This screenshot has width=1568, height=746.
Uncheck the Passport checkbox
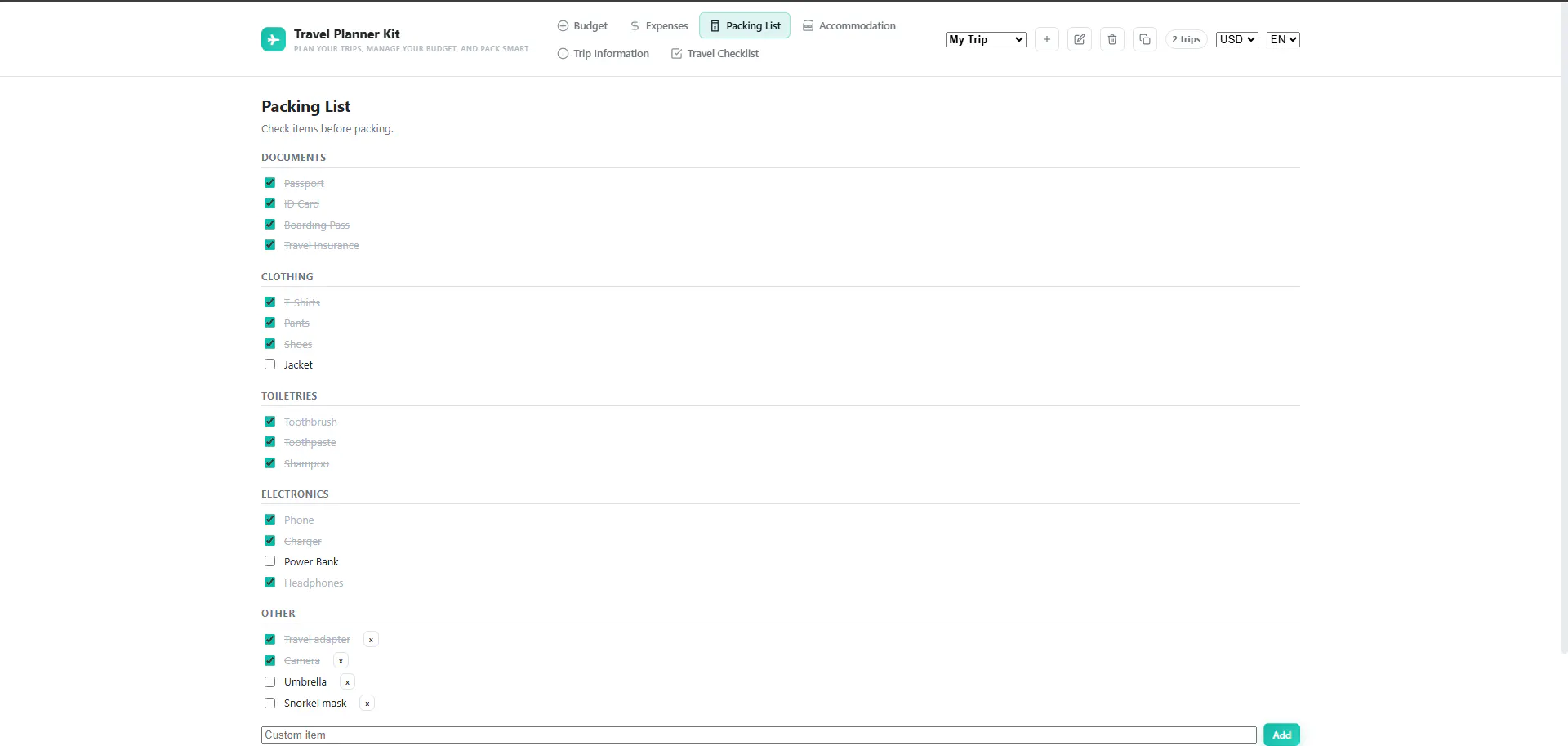click(269, 183)
